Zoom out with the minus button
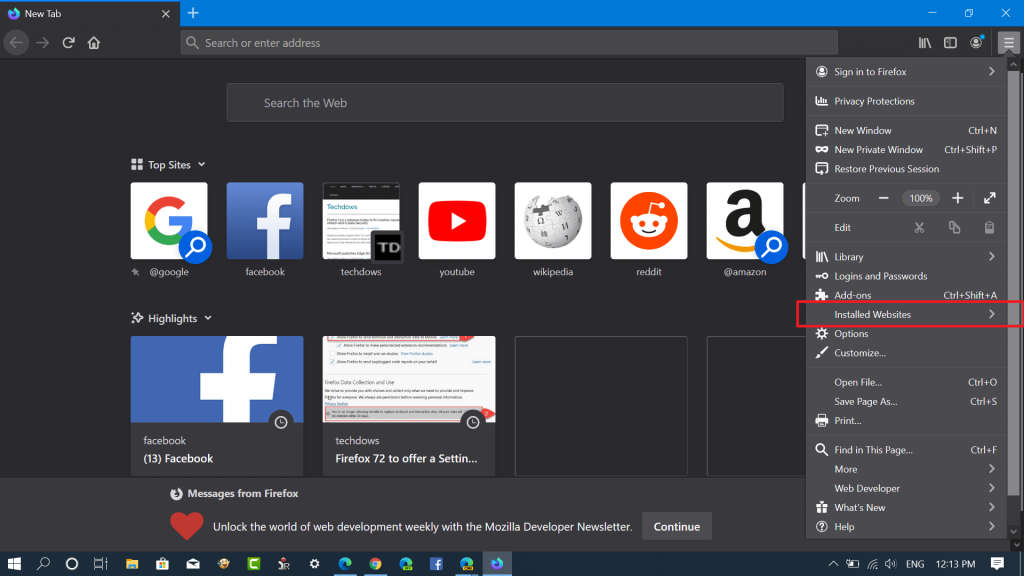 (x=884, y=199)
